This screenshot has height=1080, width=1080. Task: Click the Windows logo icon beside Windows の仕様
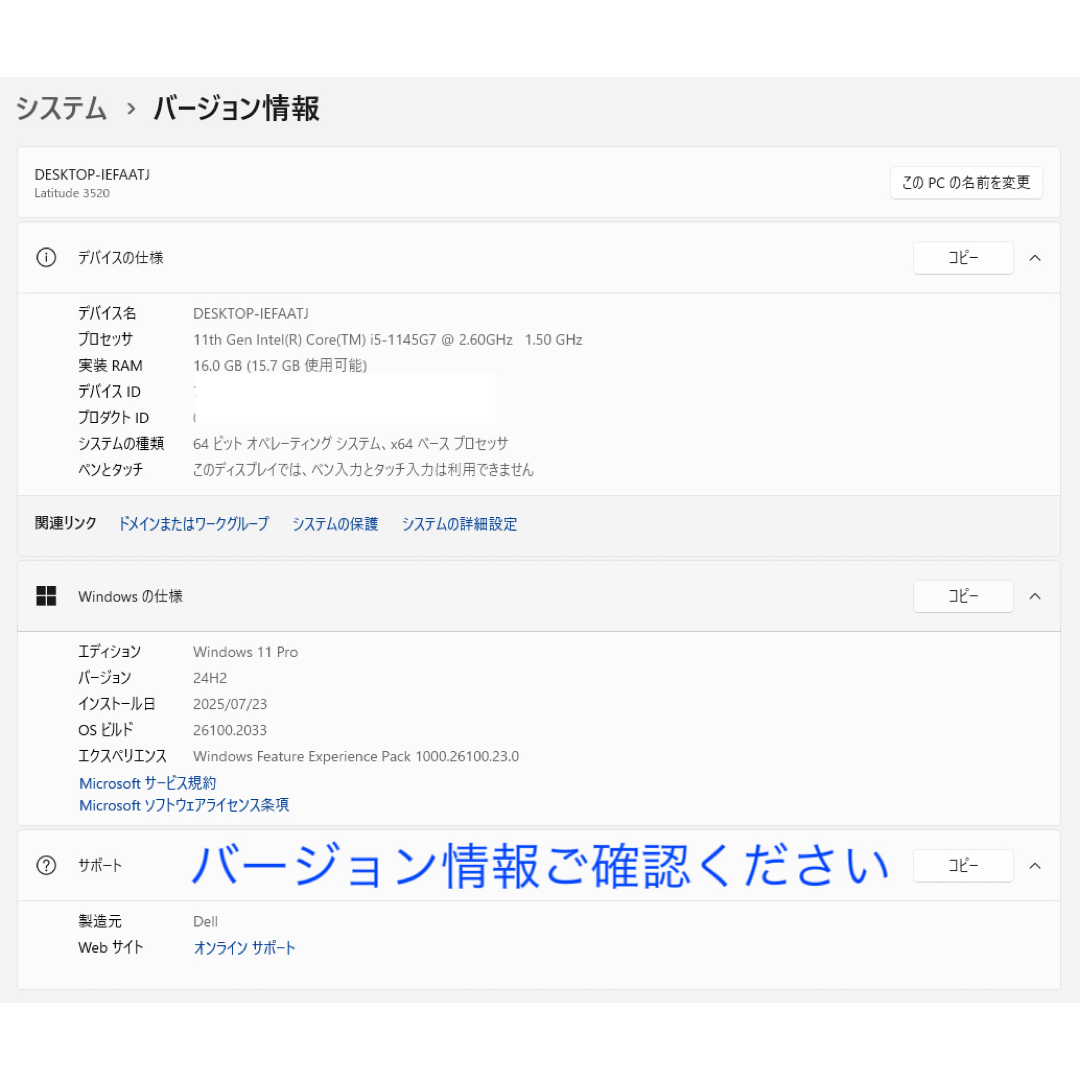(46, 596)
